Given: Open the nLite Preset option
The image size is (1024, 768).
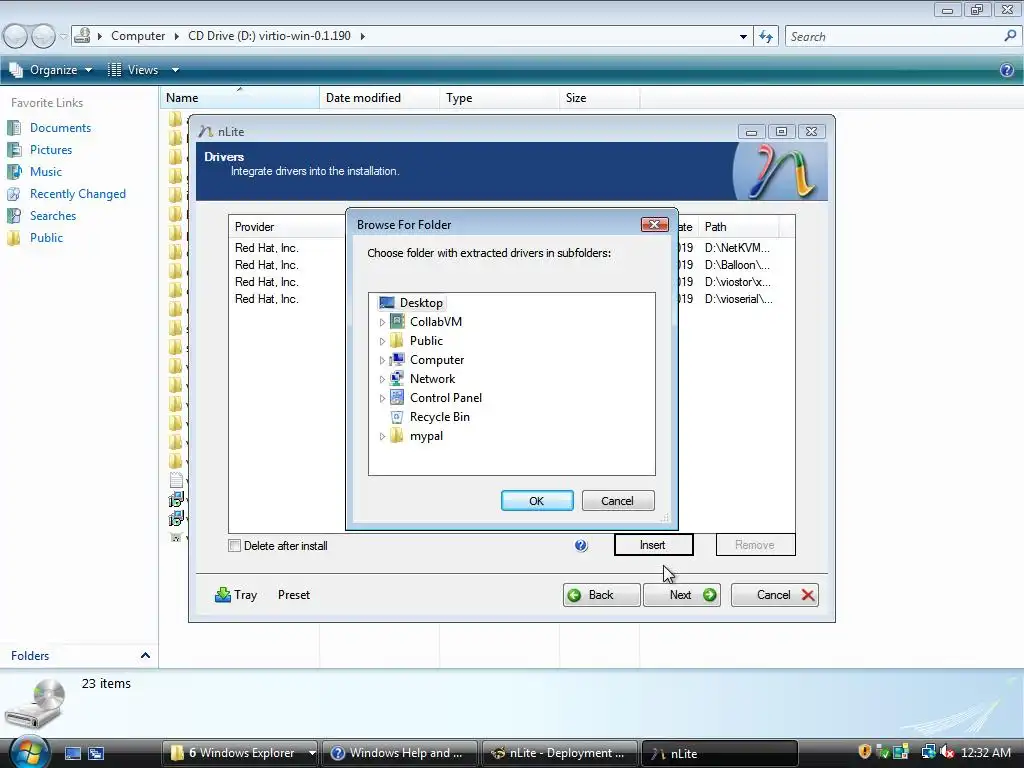Looking at the screenshot, I should pyautogui.click(x=294, y=595).
